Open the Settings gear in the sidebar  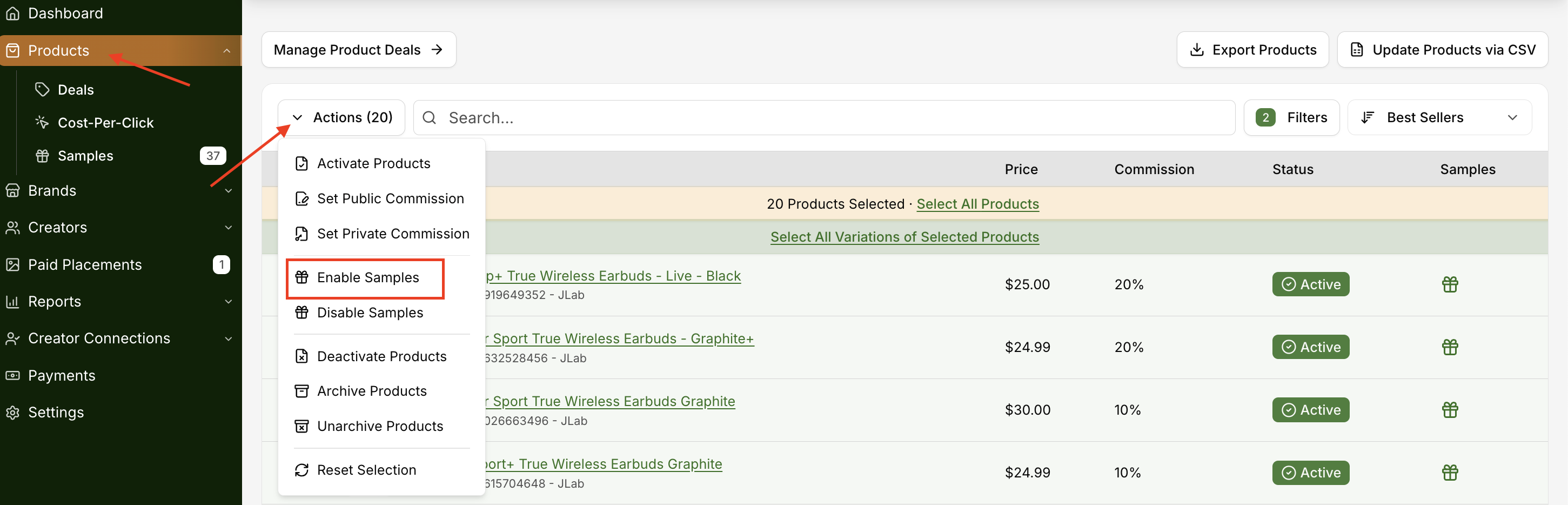[13, 413]
